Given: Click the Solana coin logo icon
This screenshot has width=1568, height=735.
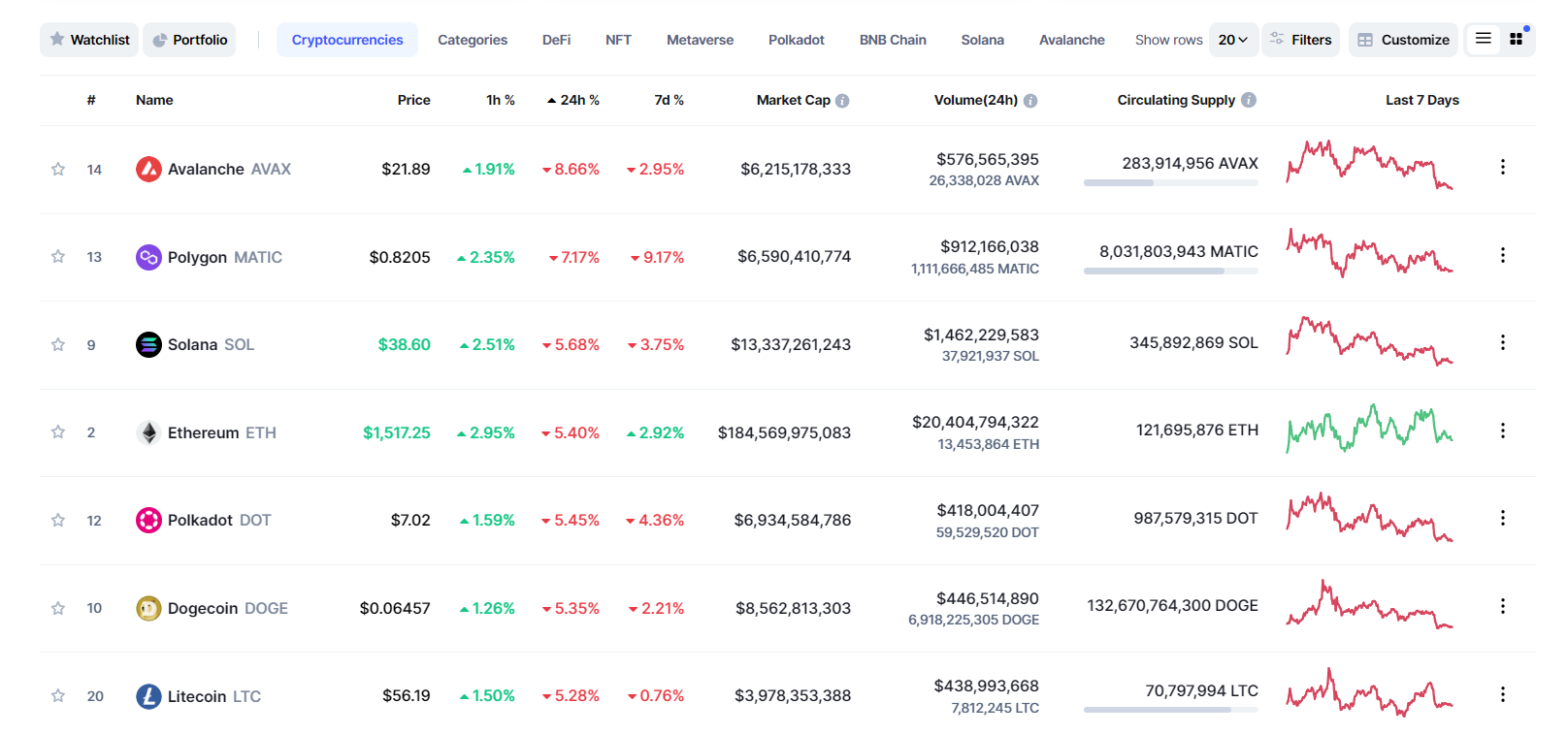Looking at the screenshot, I should pyautogui.click(x=148, y=345).
